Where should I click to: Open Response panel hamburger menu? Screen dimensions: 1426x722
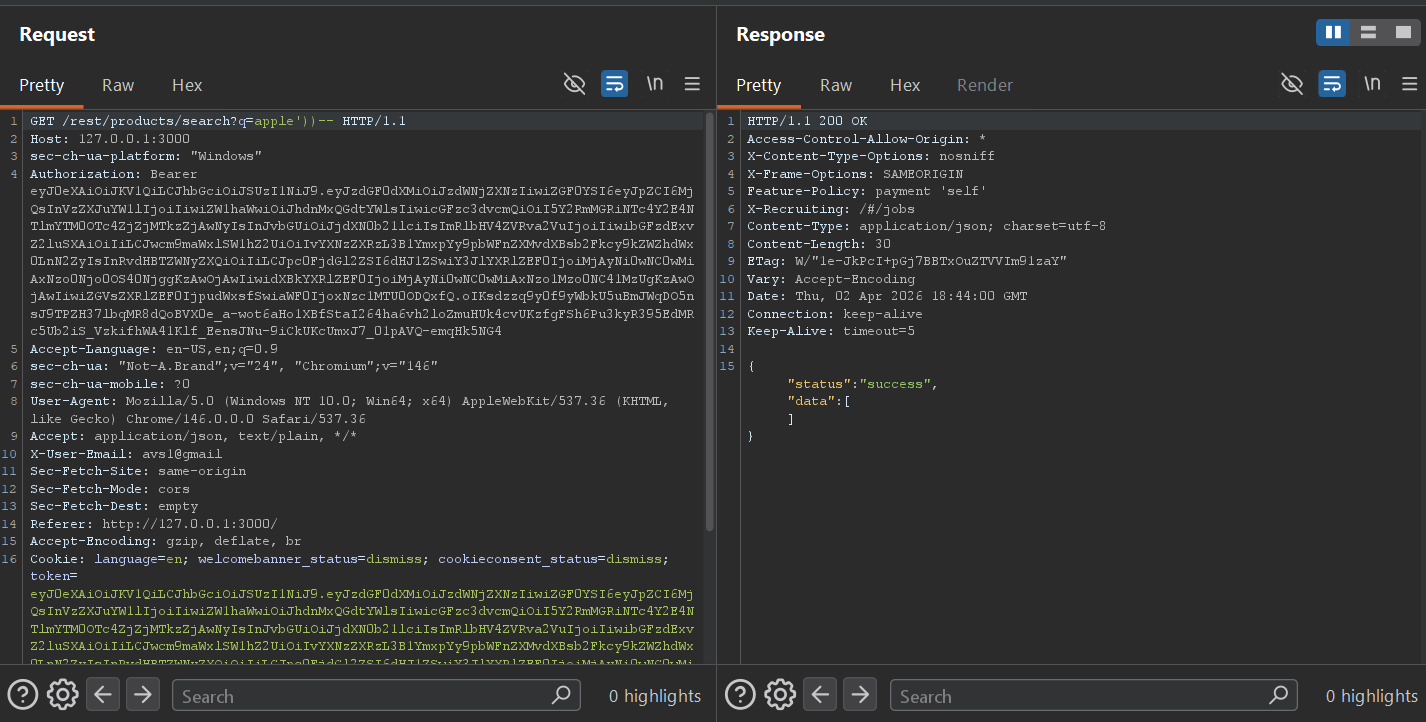pyautogui.click(x=1409, y=84)
